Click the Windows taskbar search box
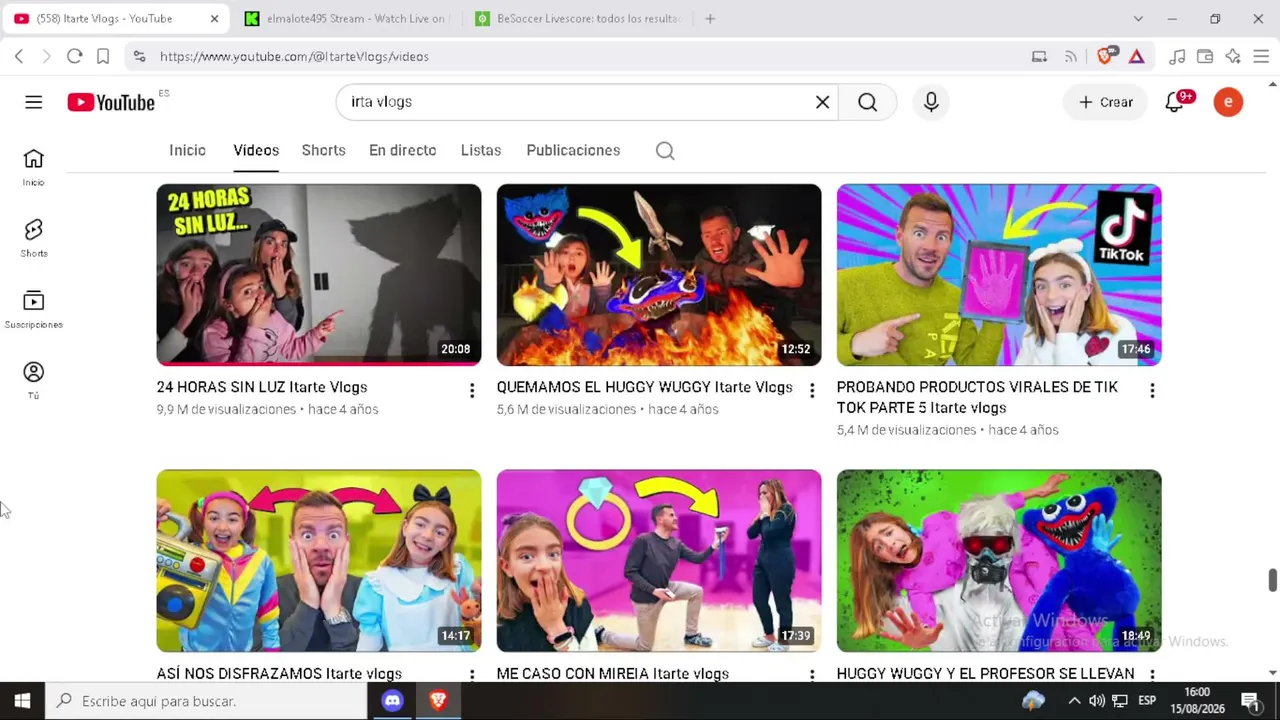The height and width of the screenshot is (720, 1280). (x=207, y=701)
